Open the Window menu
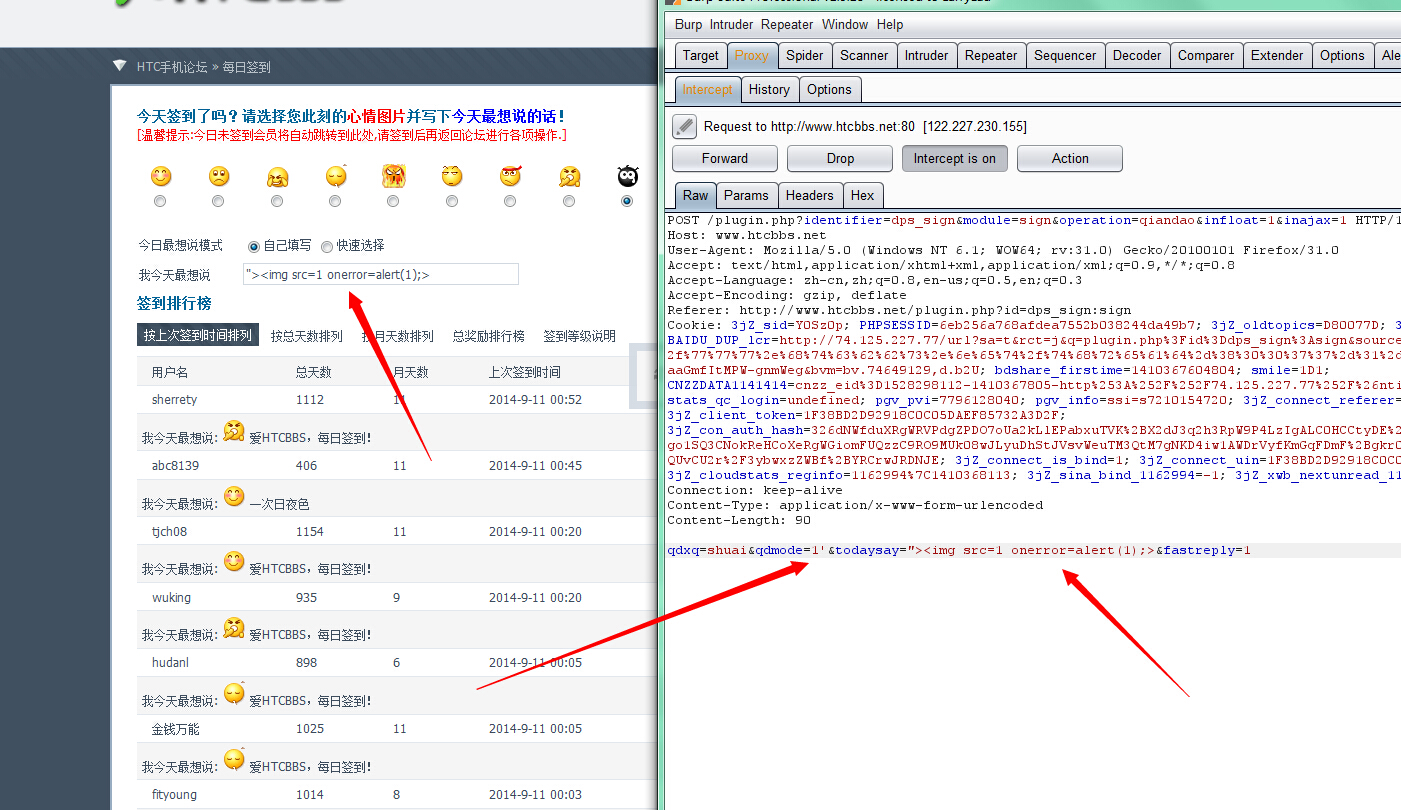 (845, 25)
